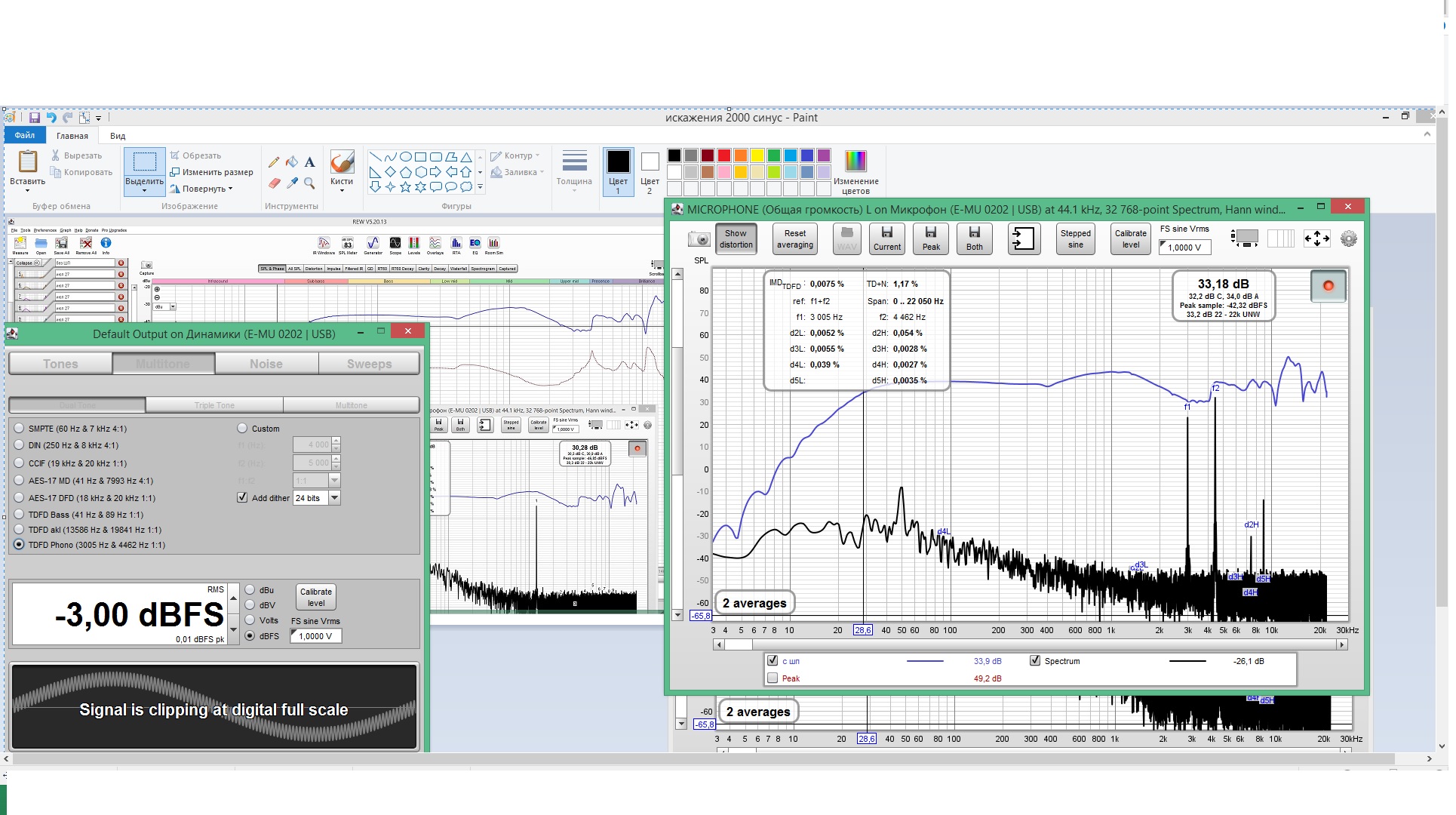Expand the Контур outline dropdown

(x=518, y=155)
